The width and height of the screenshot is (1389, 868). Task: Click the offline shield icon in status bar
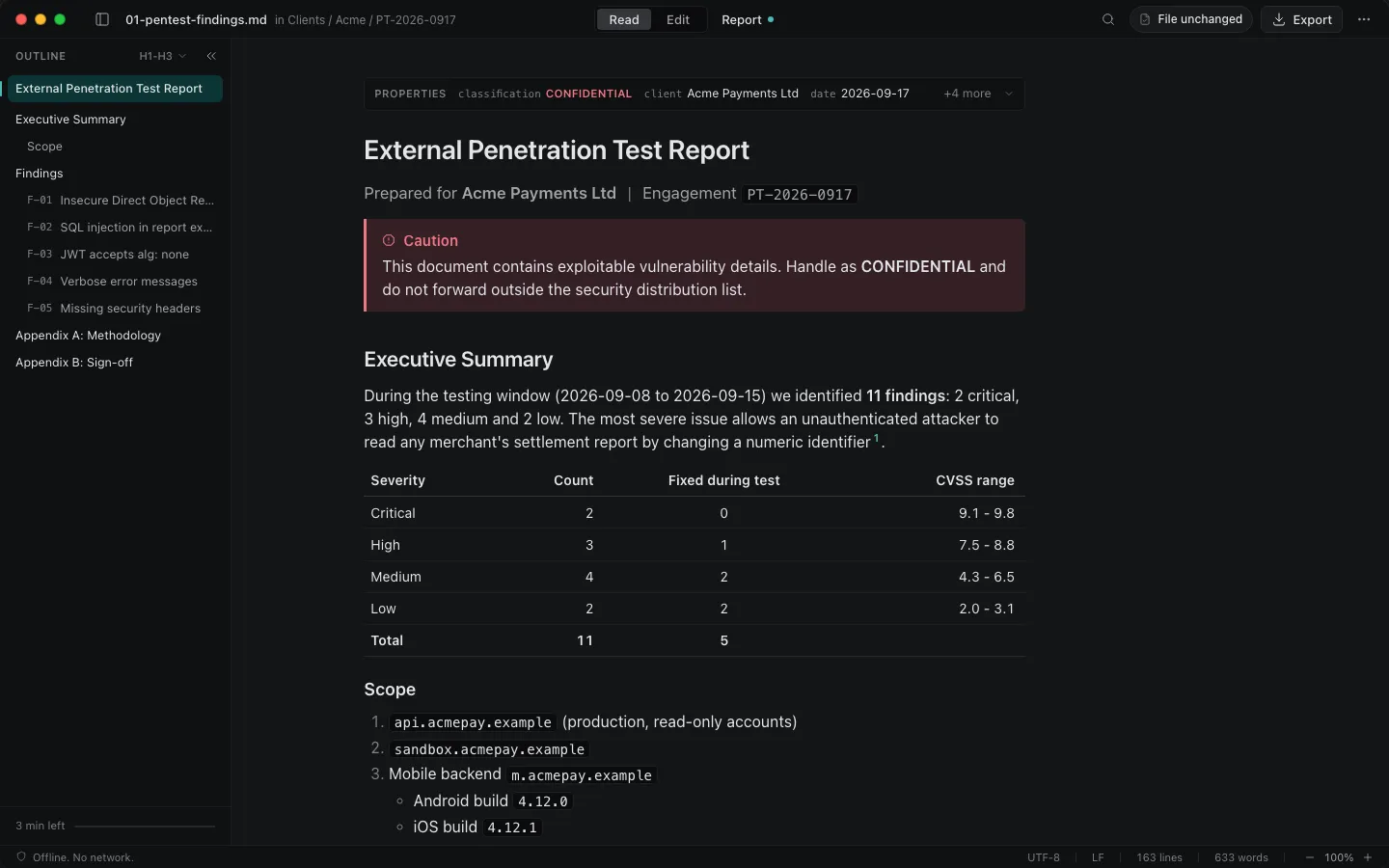21,857
